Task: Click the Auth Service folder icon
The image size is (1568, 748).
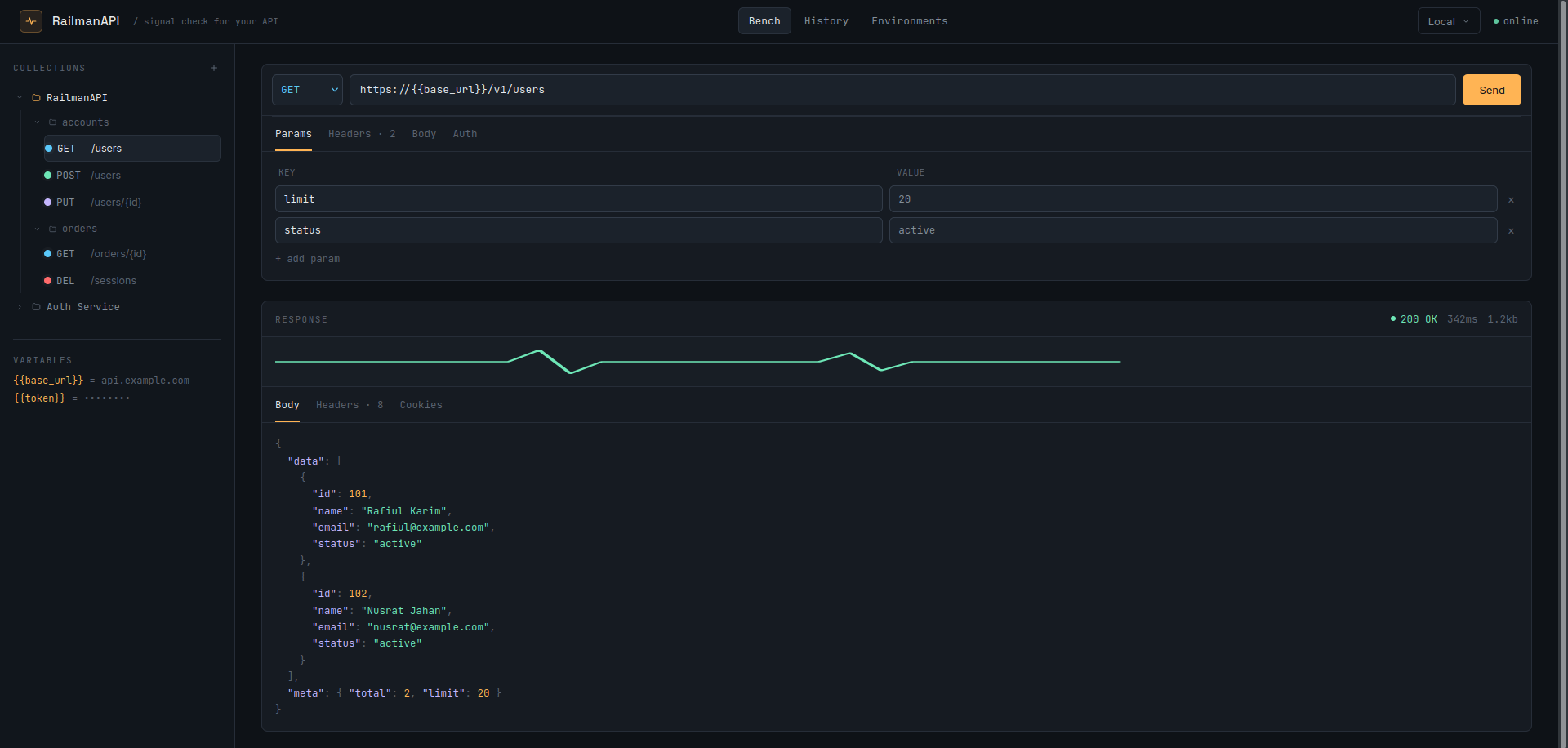Action: click(x=36, y=307)
